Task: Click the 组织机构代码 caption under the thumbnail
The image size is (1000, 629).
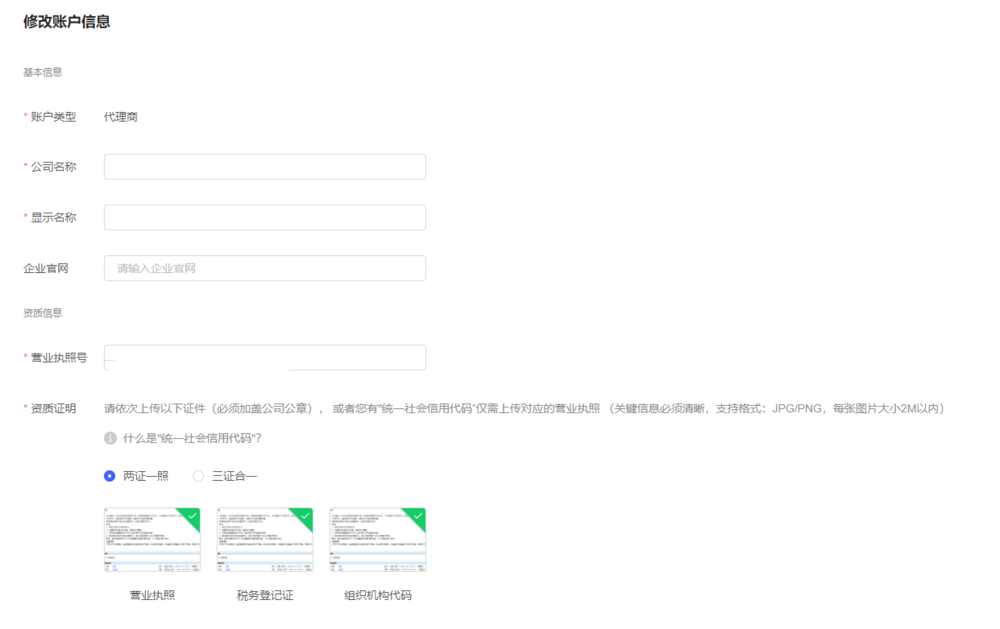Action: point(378,595)
